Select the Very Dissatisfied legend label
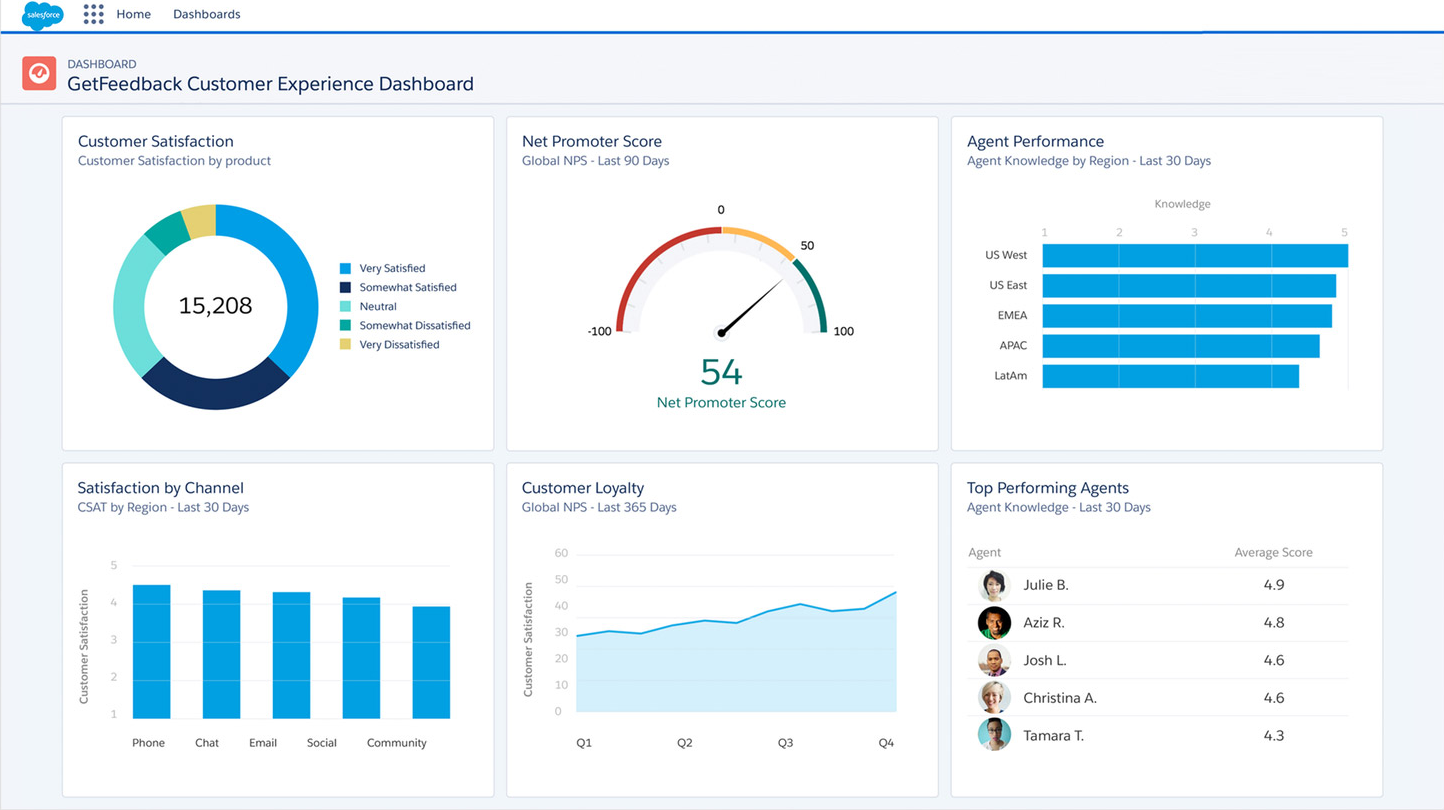The width and height of the screenshot is (1444, 810). [399, 344]
